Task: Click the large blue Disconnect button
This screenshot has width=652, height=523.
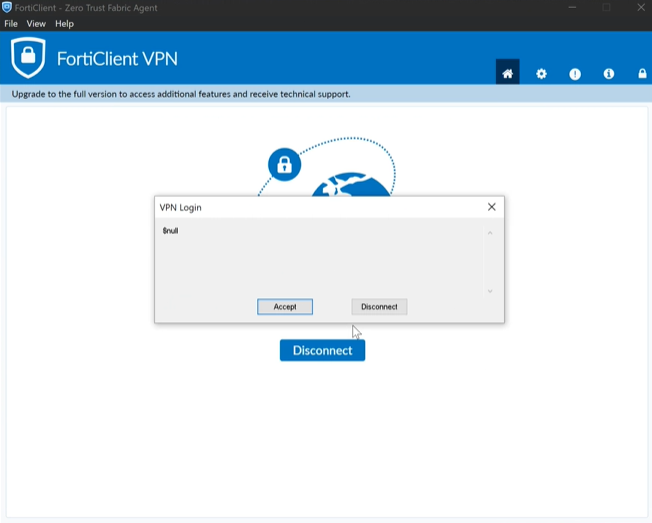Action: (x=322, y=350)
